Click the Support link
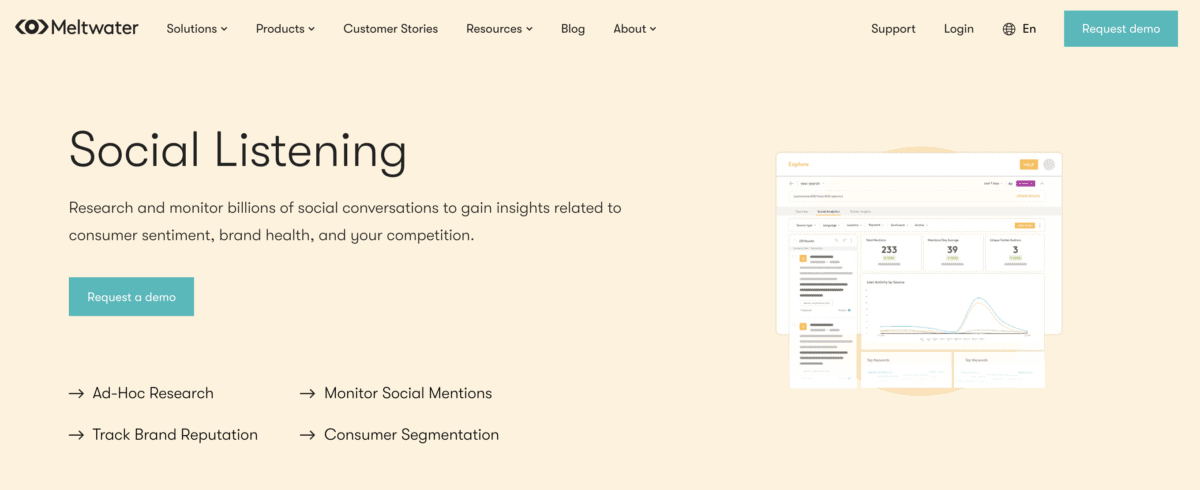1200x490 pixels. pos(893,29)
